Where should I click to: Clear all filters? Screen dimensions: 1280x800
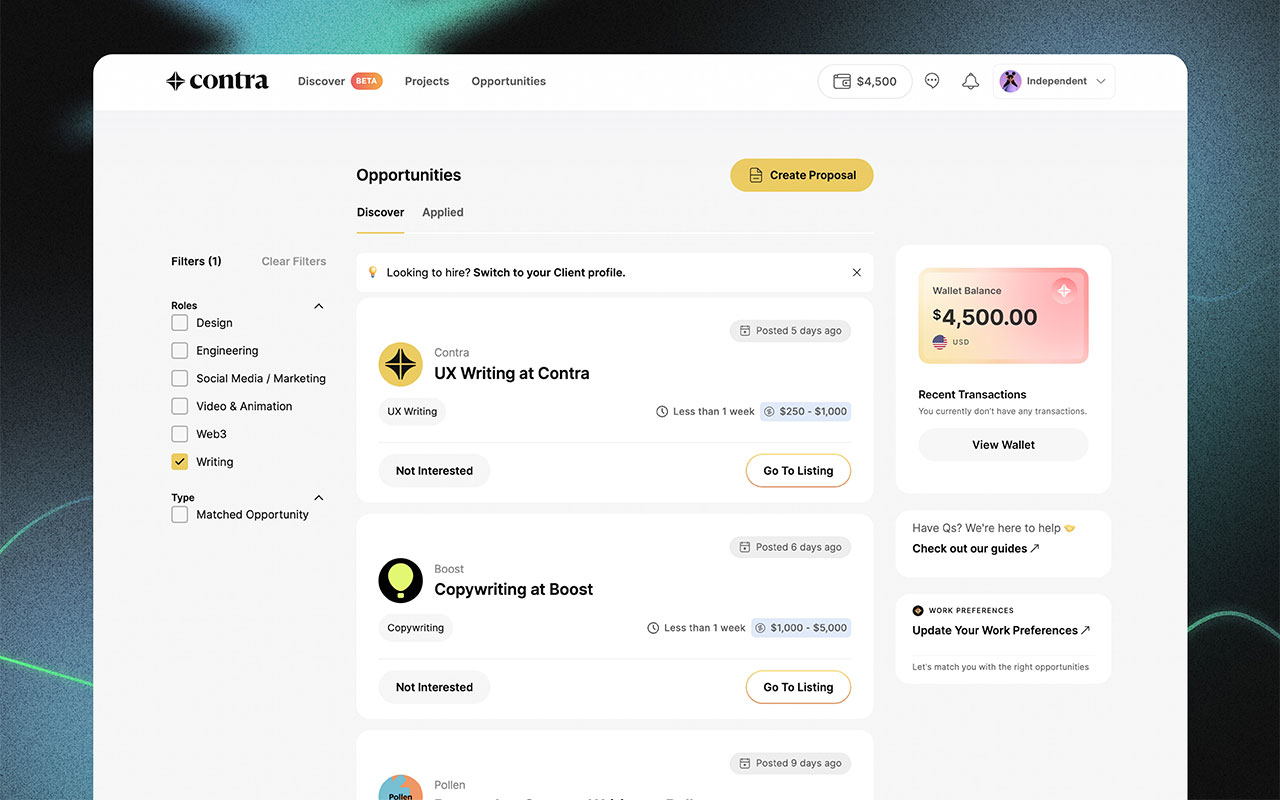(x=294, y=261)
